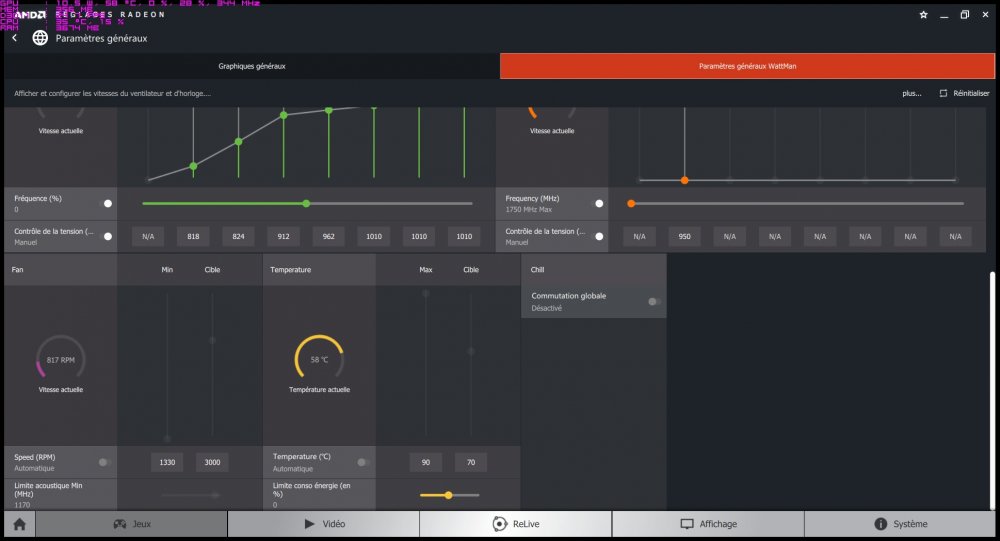This screenshot has height=541, width=1000.
Task: Click the green GPU frequency slider handle
Action: 306,204
